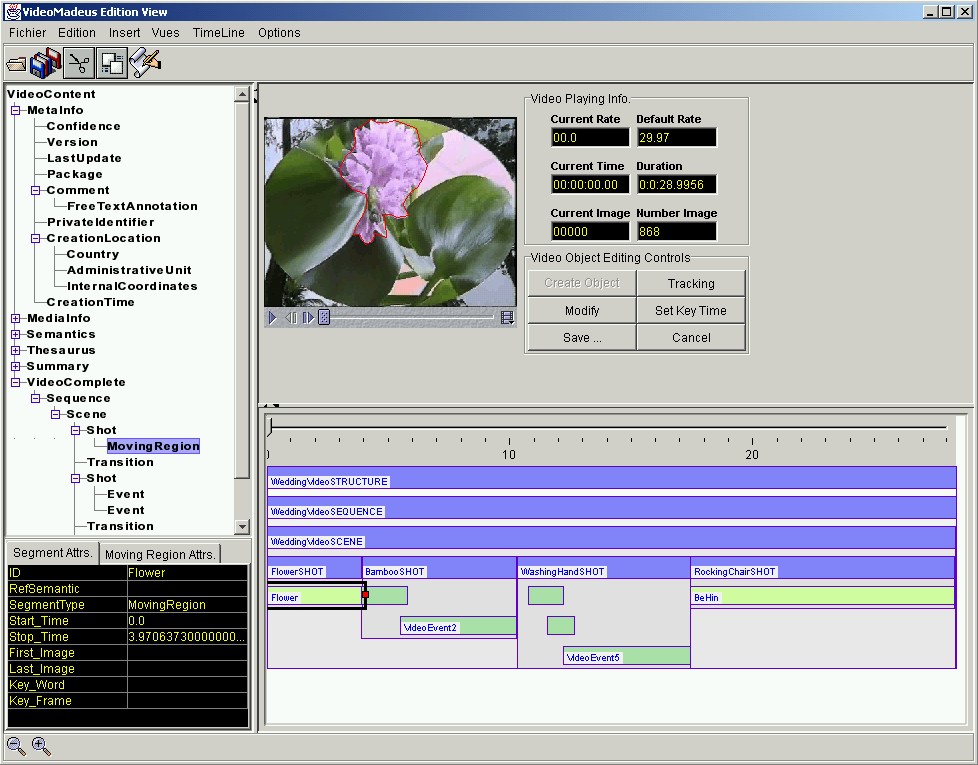The image size is (978, 765).
Task: Step the video forward one frame
Action: (308, 318)
